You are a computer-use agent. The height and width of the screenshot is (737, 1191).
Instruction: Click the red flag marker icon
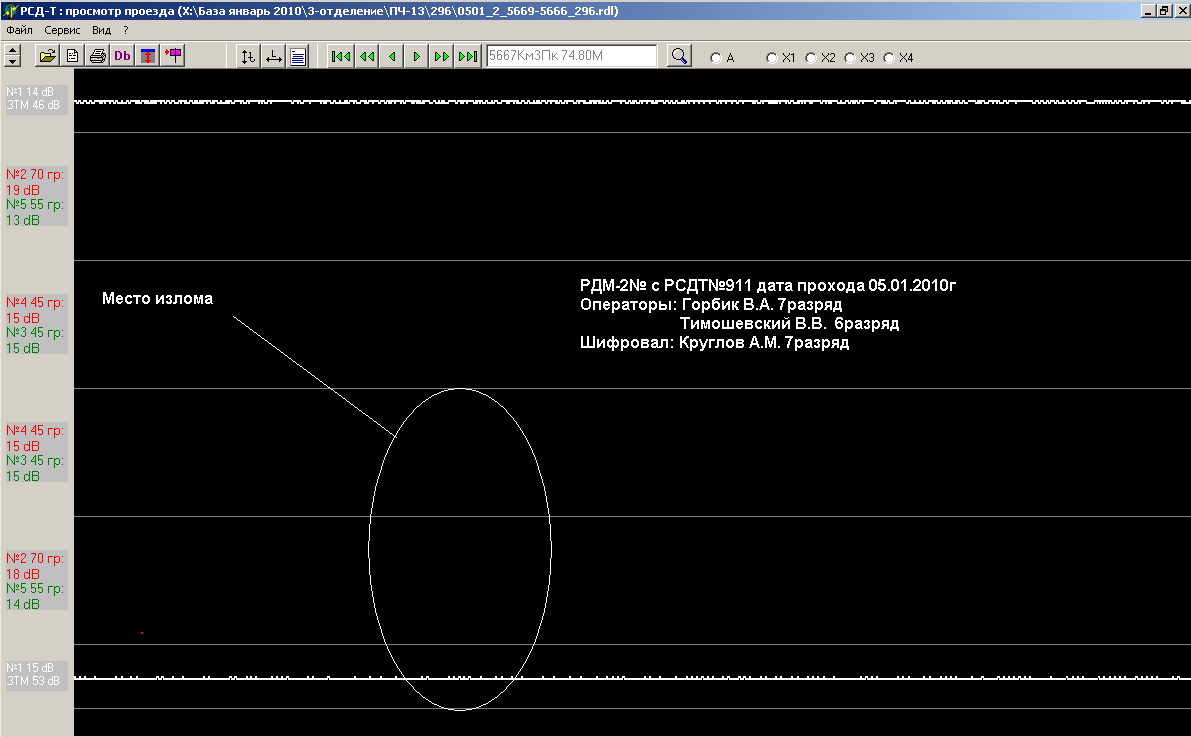point(174,56)
